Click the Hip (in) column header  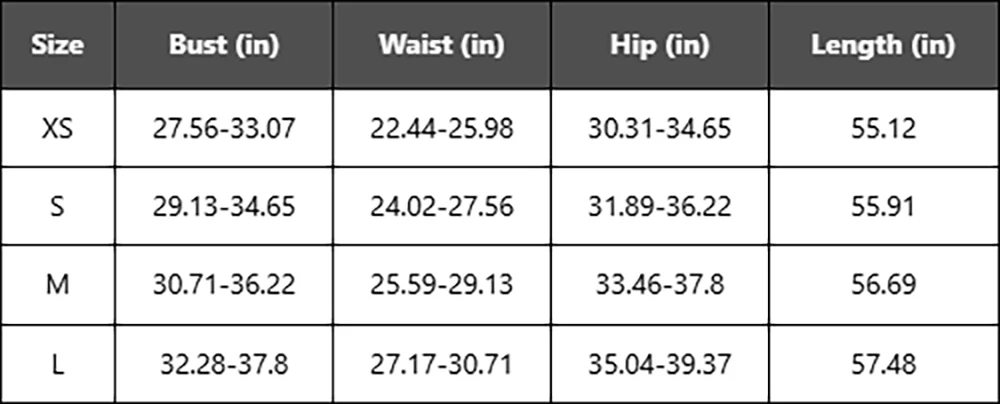click(659, 45)
